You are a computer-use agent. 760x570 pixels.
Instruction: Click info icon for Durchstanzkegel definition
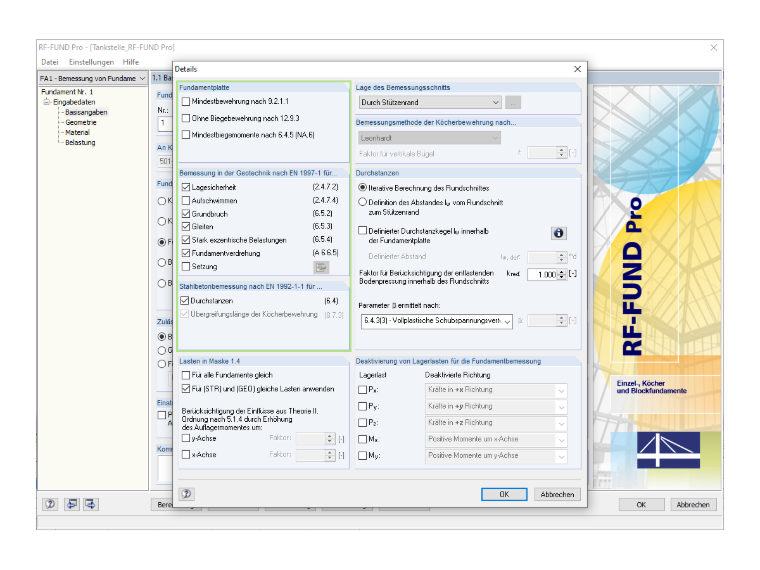pos(558,233)
